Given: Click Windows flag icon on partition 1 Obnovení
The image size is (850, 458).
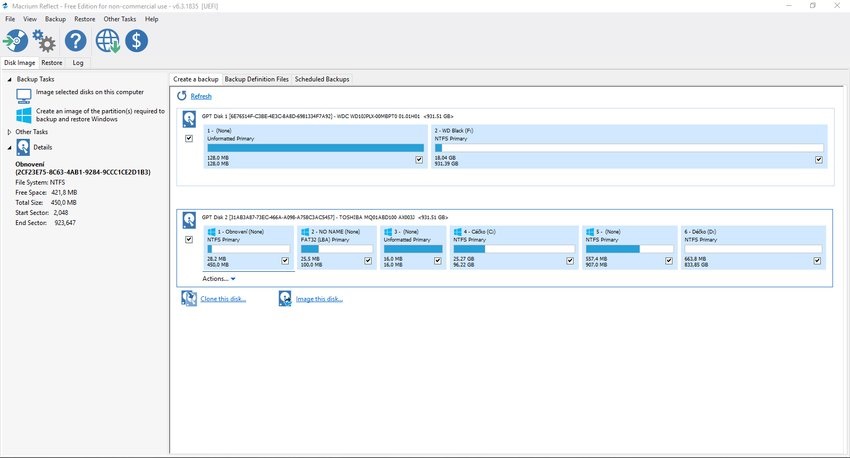Looking at the screenshot, I should click(211, 231).
